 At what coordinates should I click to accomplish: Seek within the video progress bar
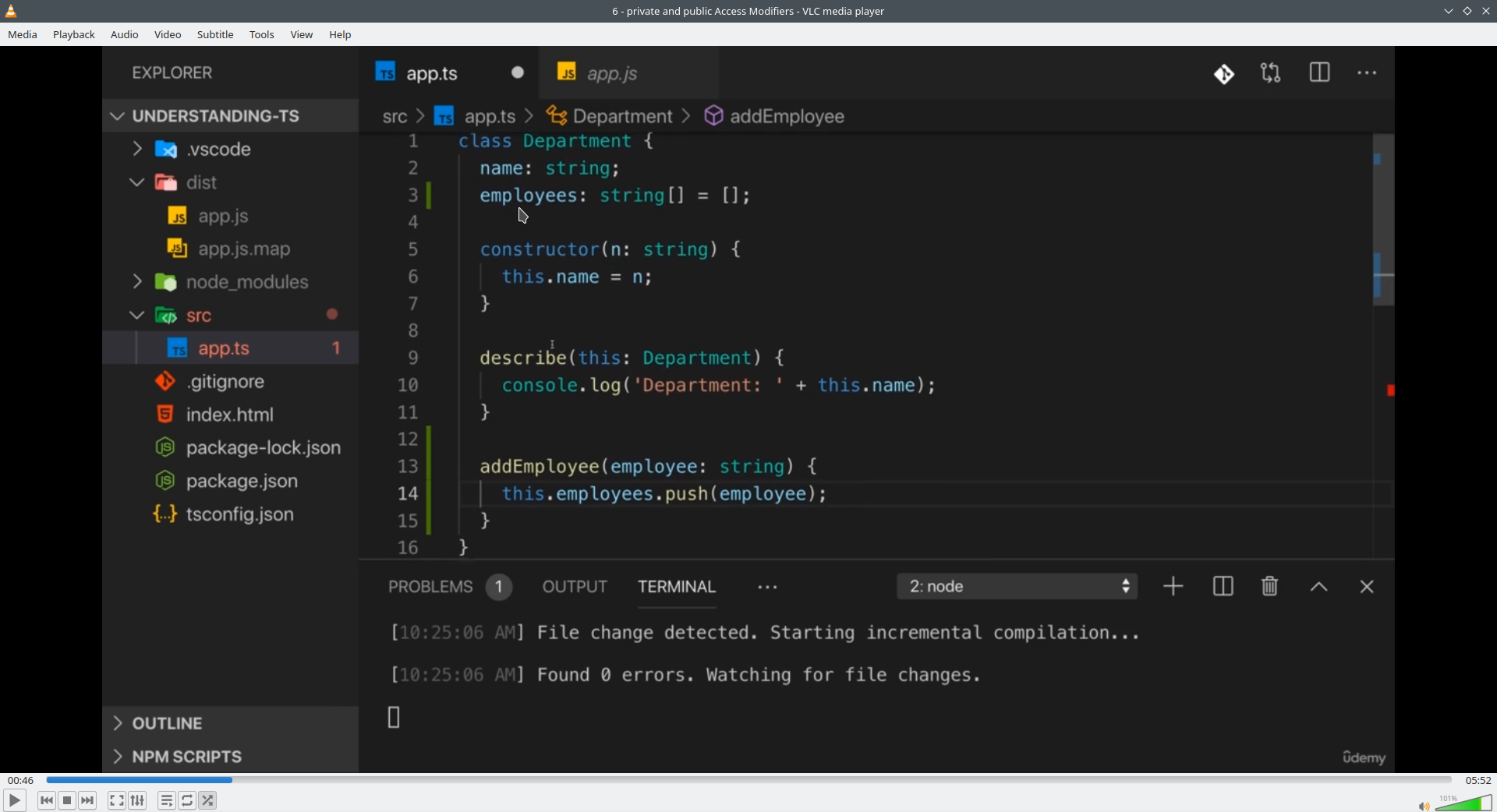click(748, 780)
